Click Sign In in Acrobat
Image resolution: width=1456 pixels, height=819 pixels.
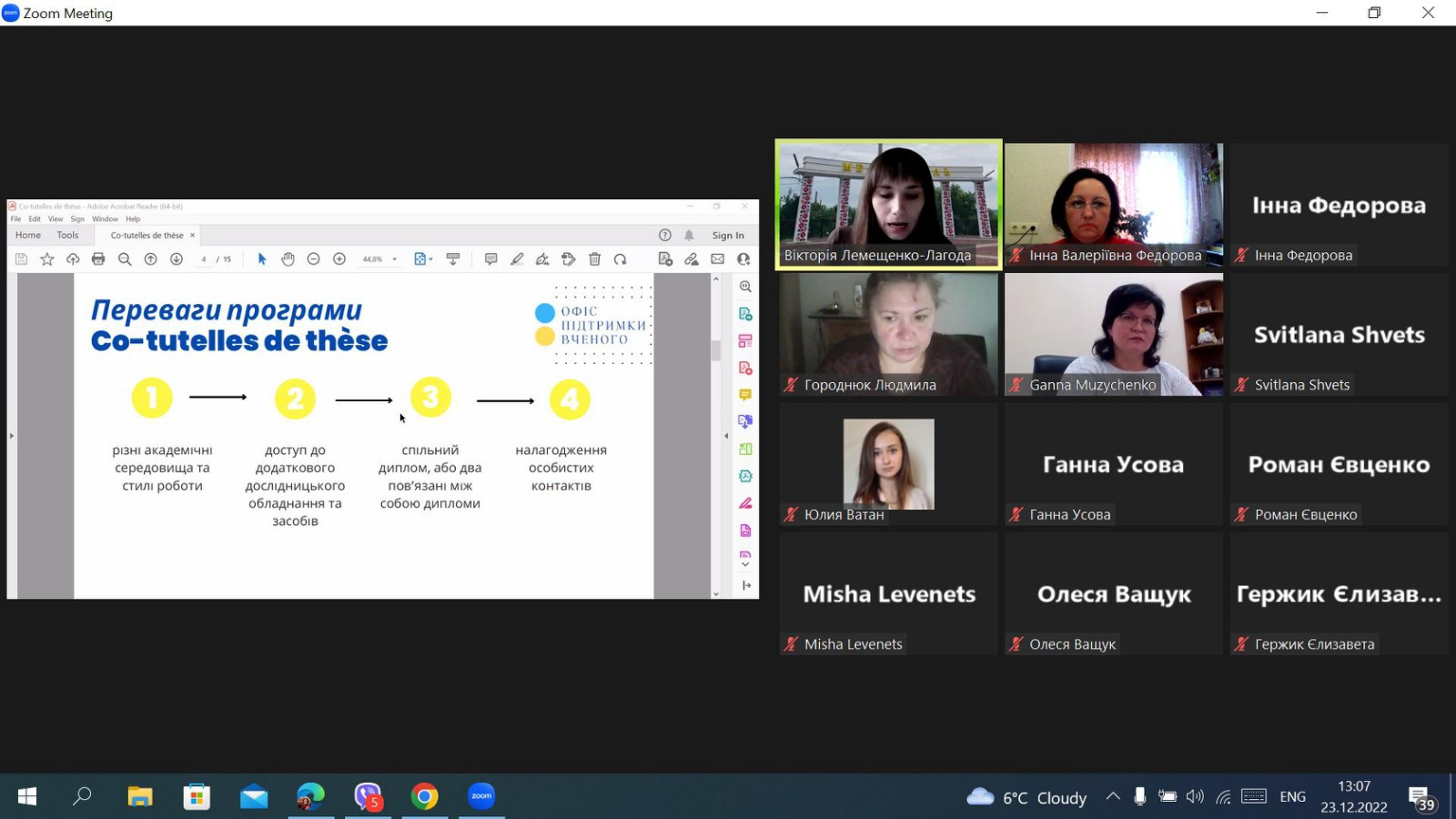[728, 235]
